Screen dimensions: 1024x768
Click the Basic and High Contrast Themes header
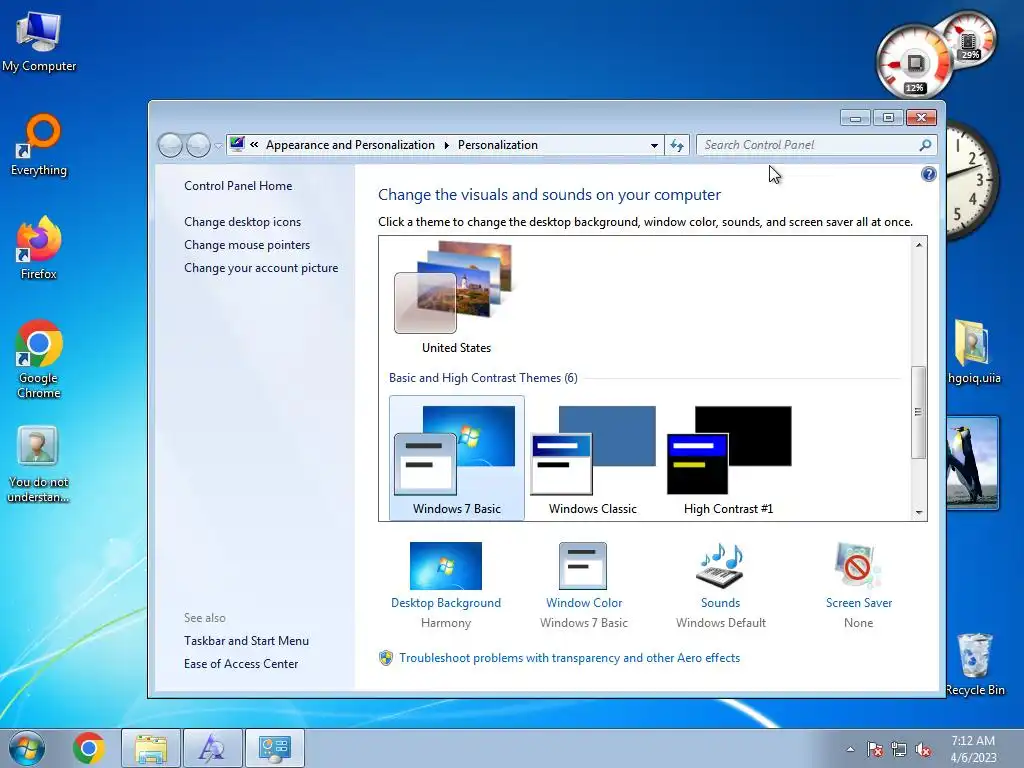(483, 377)
